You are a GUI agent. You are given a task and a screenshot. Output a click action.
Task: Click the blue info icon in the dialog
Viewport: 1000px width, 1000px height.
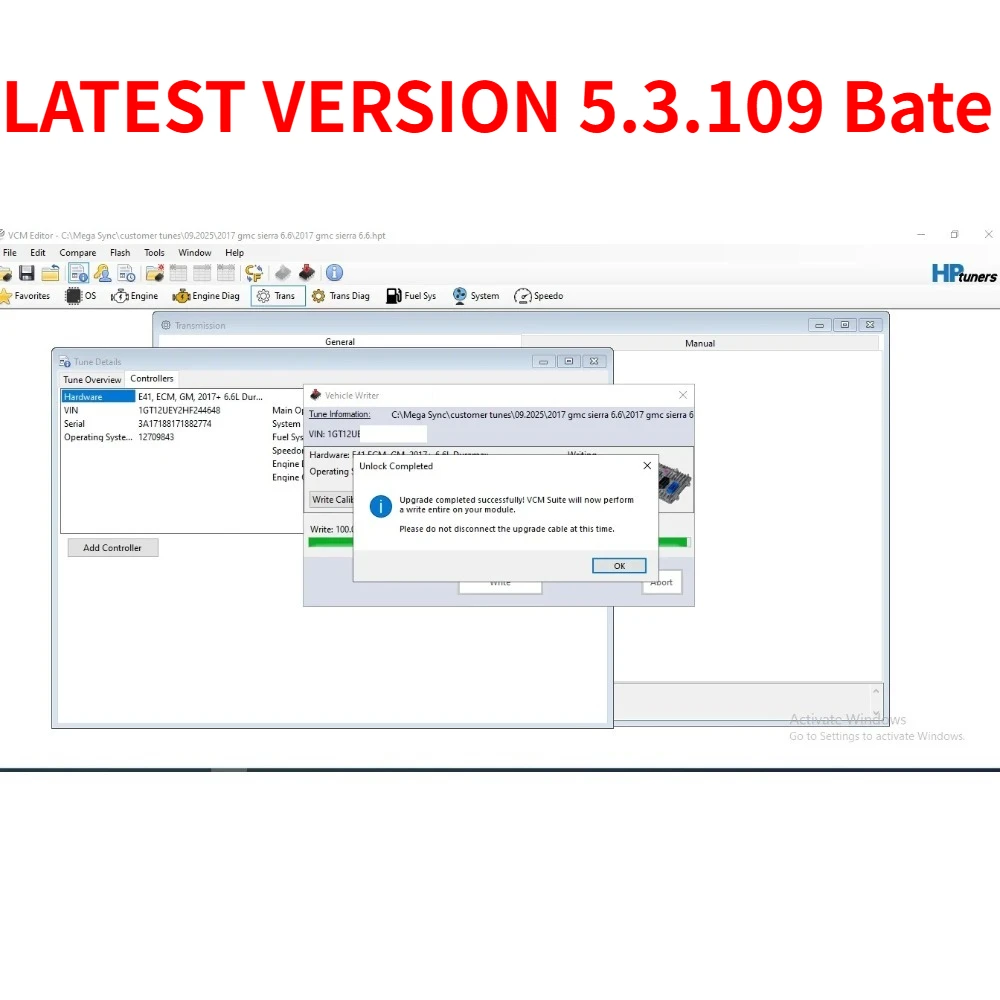coord(381,506)
